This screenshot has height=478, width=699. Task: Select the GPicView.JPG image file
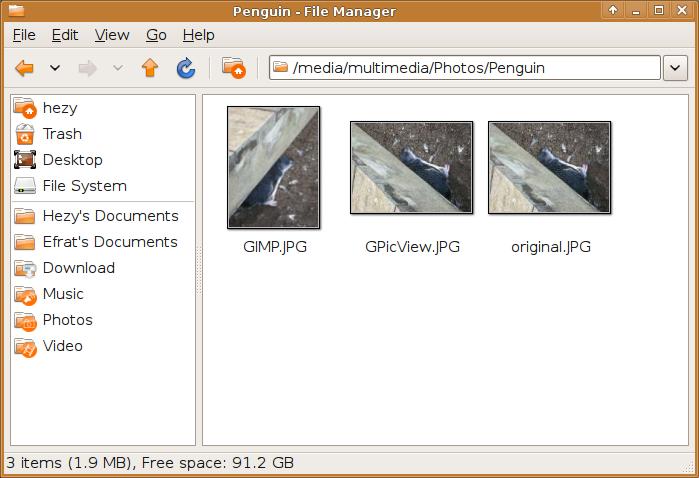pyautogui.click(x=411, y=167)
